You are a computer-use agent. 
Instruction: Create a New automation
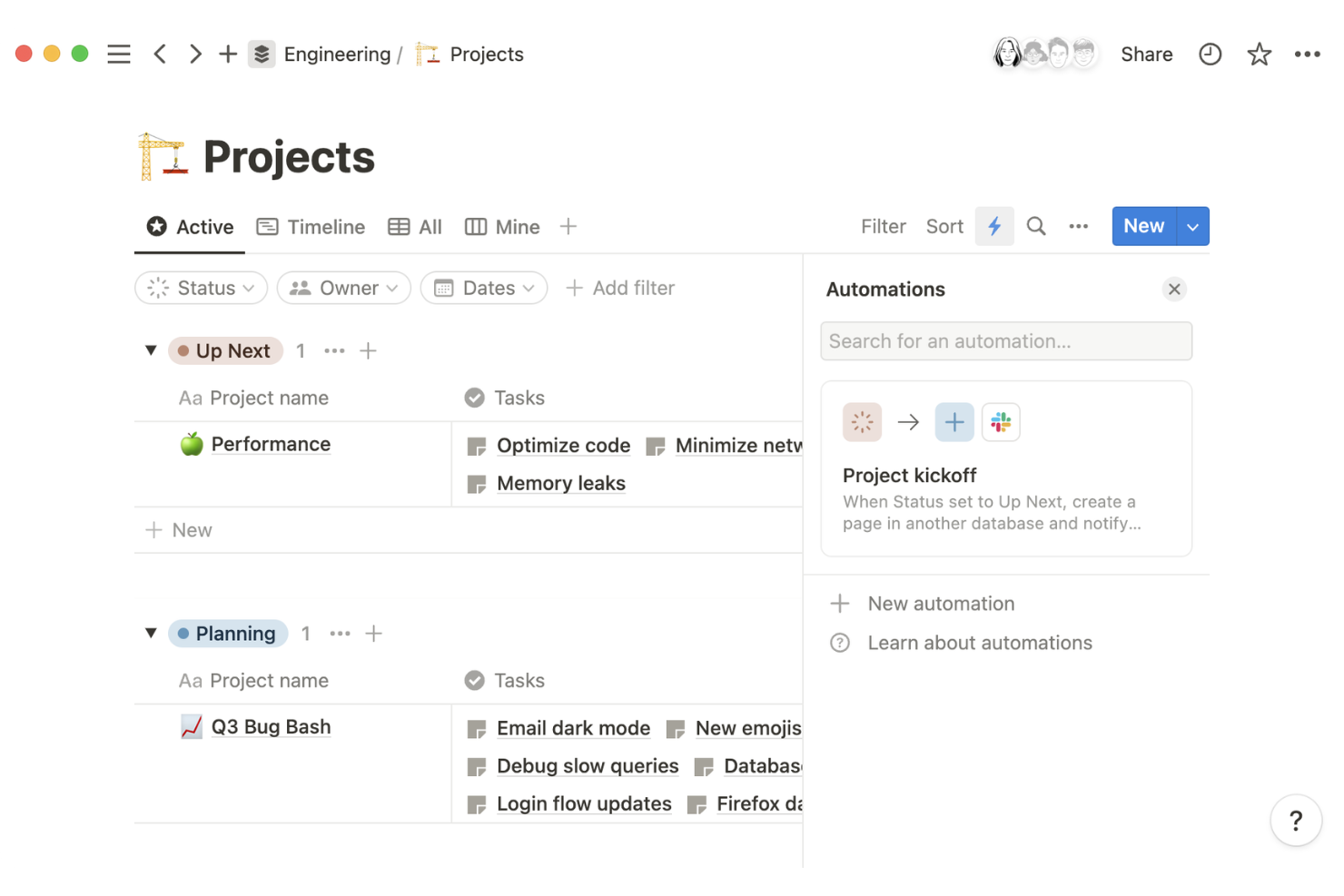(941, 603)
